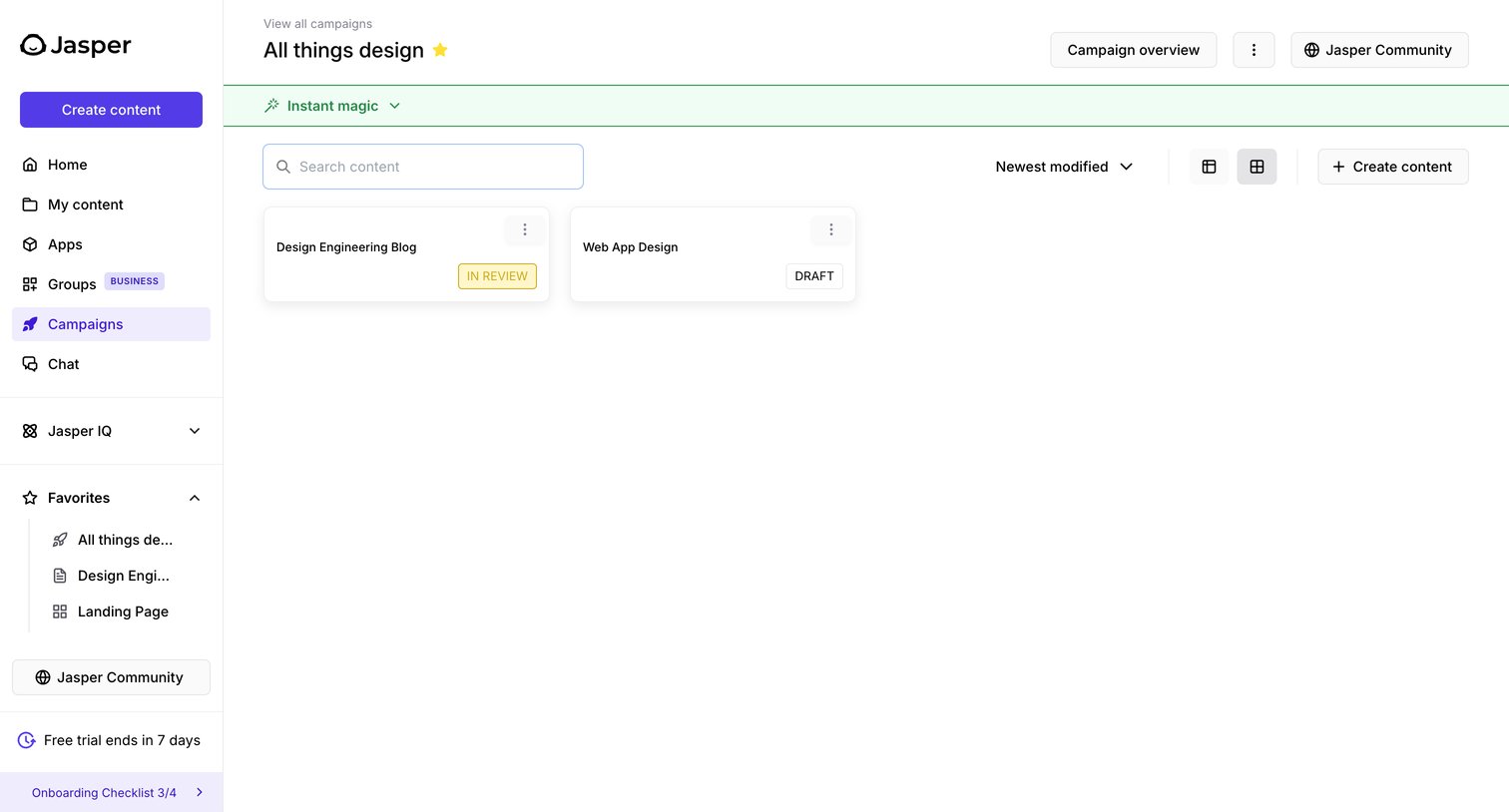Screen dimensions: 1509x812
Task: Go to Home in the sidebar
Action: tap(111, 165)
